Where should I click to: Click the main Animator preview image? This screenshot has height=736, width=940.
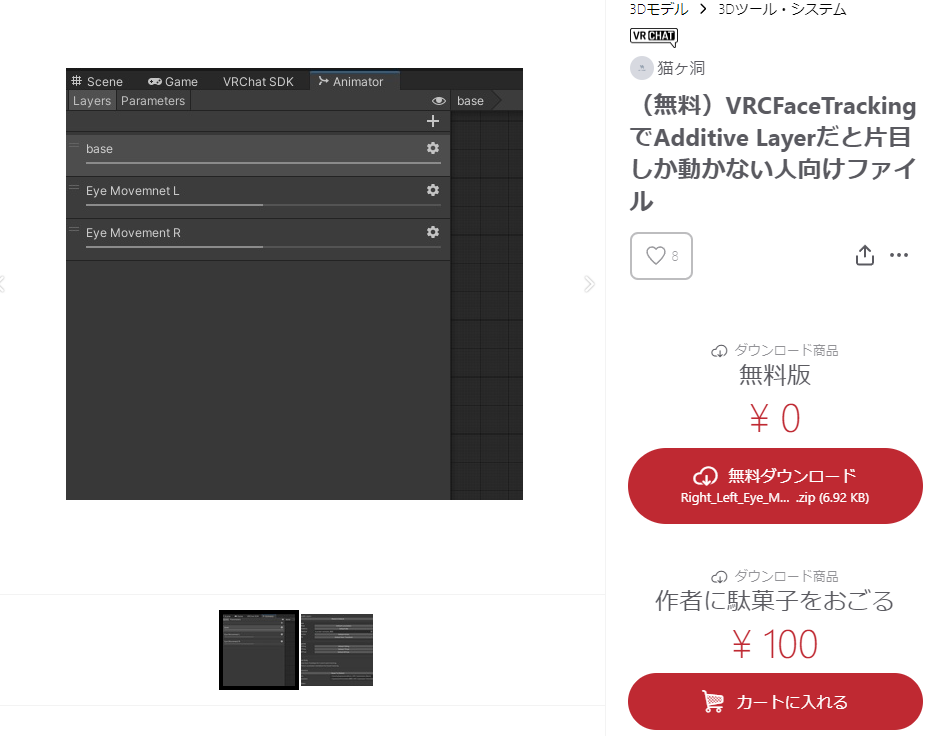pyautogui.click(x=294, y=284)
